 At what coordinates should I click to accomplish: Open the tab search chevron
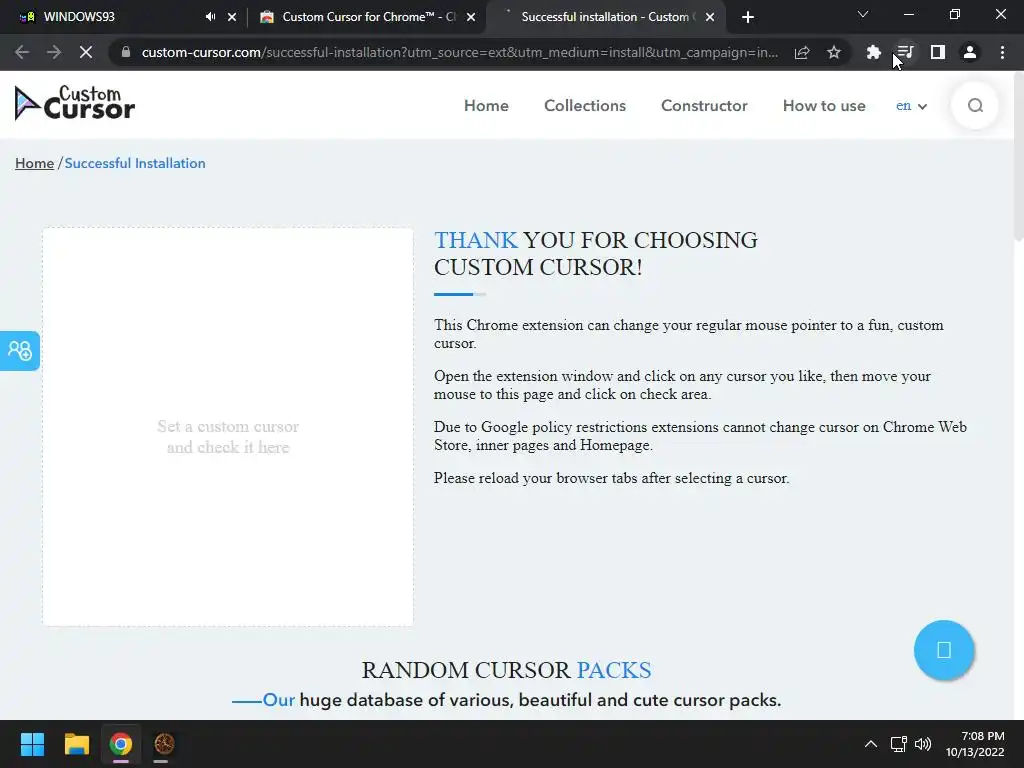tap(863, 14)
